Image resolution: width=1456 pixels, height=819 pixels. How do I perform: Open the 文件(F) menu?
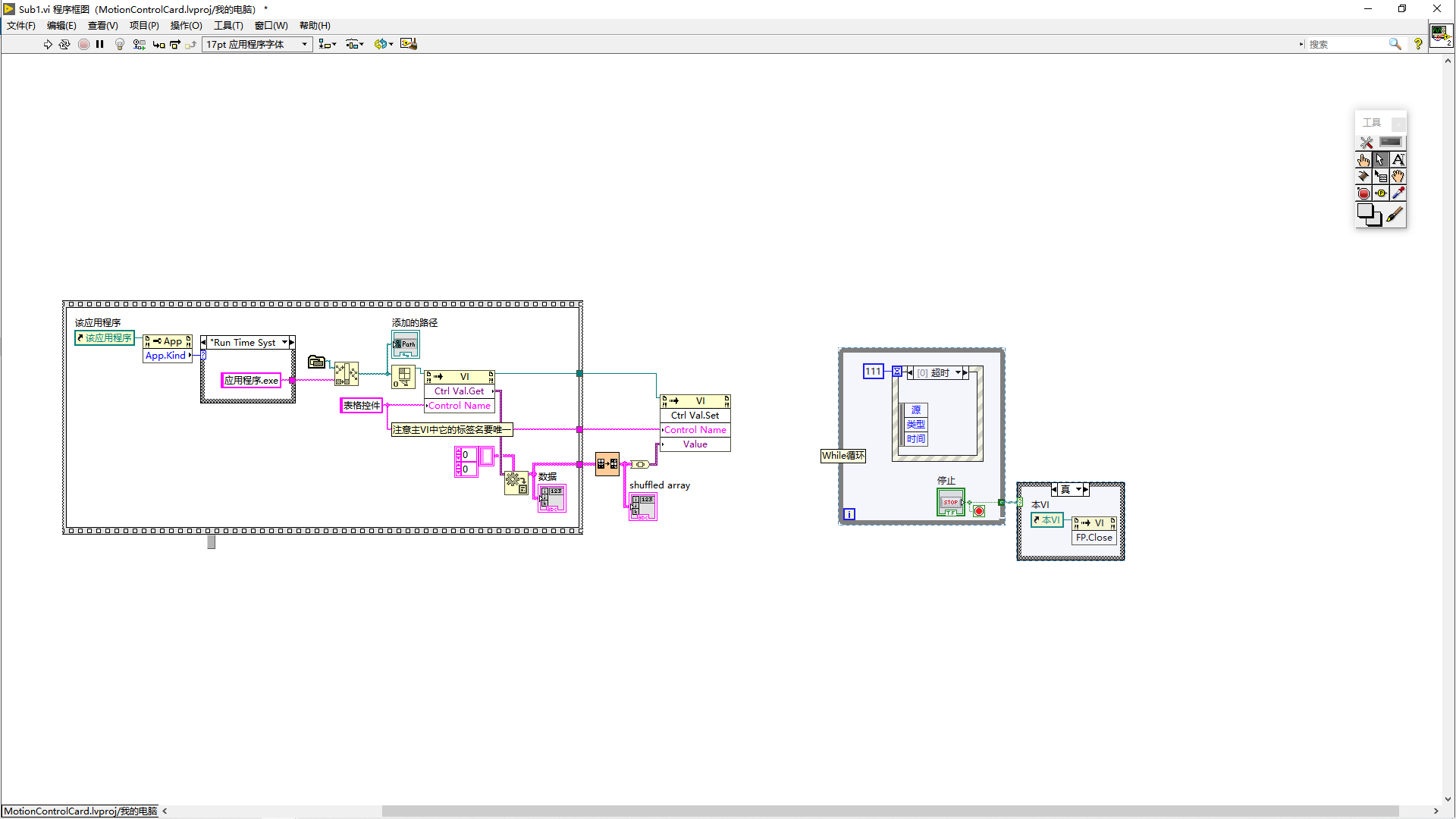pos(21,25)
